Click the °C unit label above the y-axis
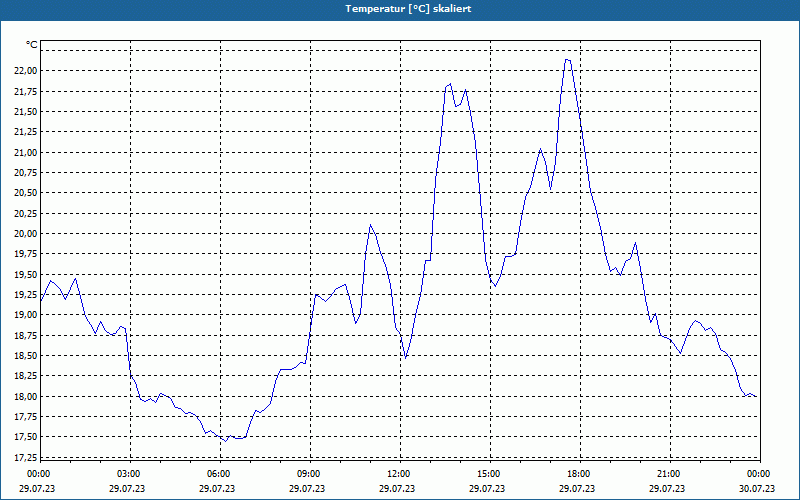The height and width of the screenshot is (500, 800). pos(32,45)
